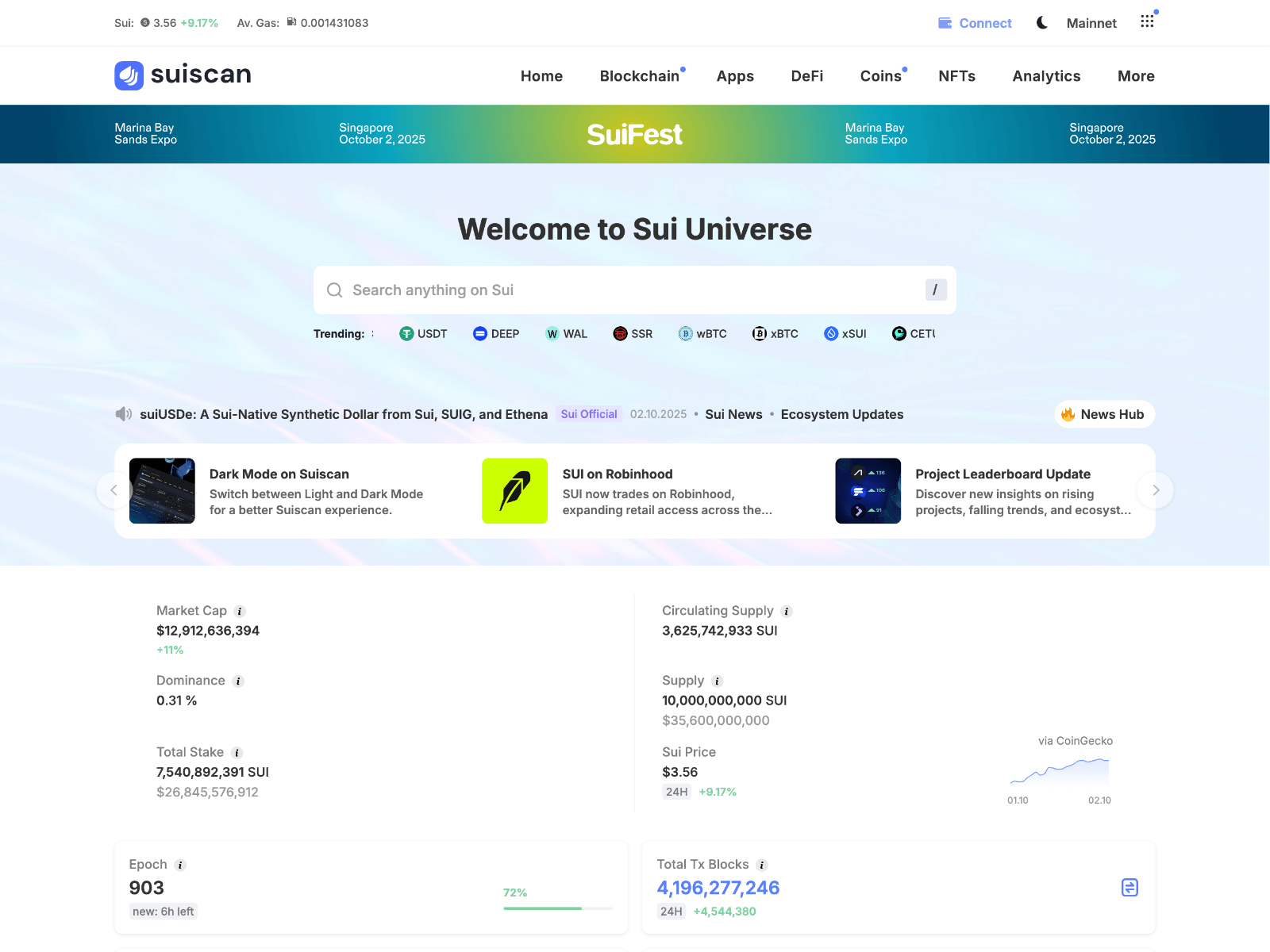Open the Home menu item
The image size is (1270, 952).
tap(541, 76)
